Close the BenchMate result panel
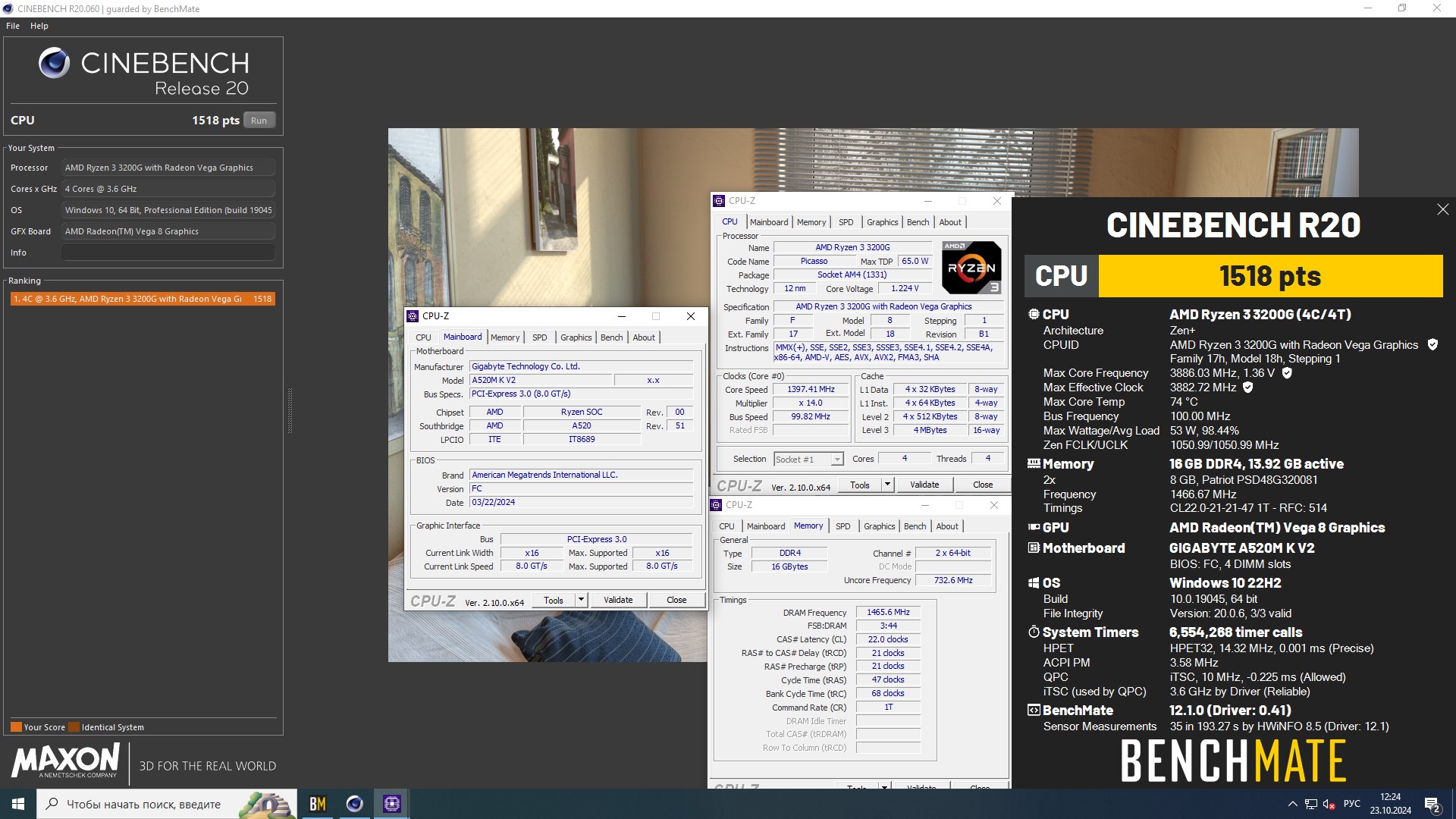 (x=1442, y=209)
